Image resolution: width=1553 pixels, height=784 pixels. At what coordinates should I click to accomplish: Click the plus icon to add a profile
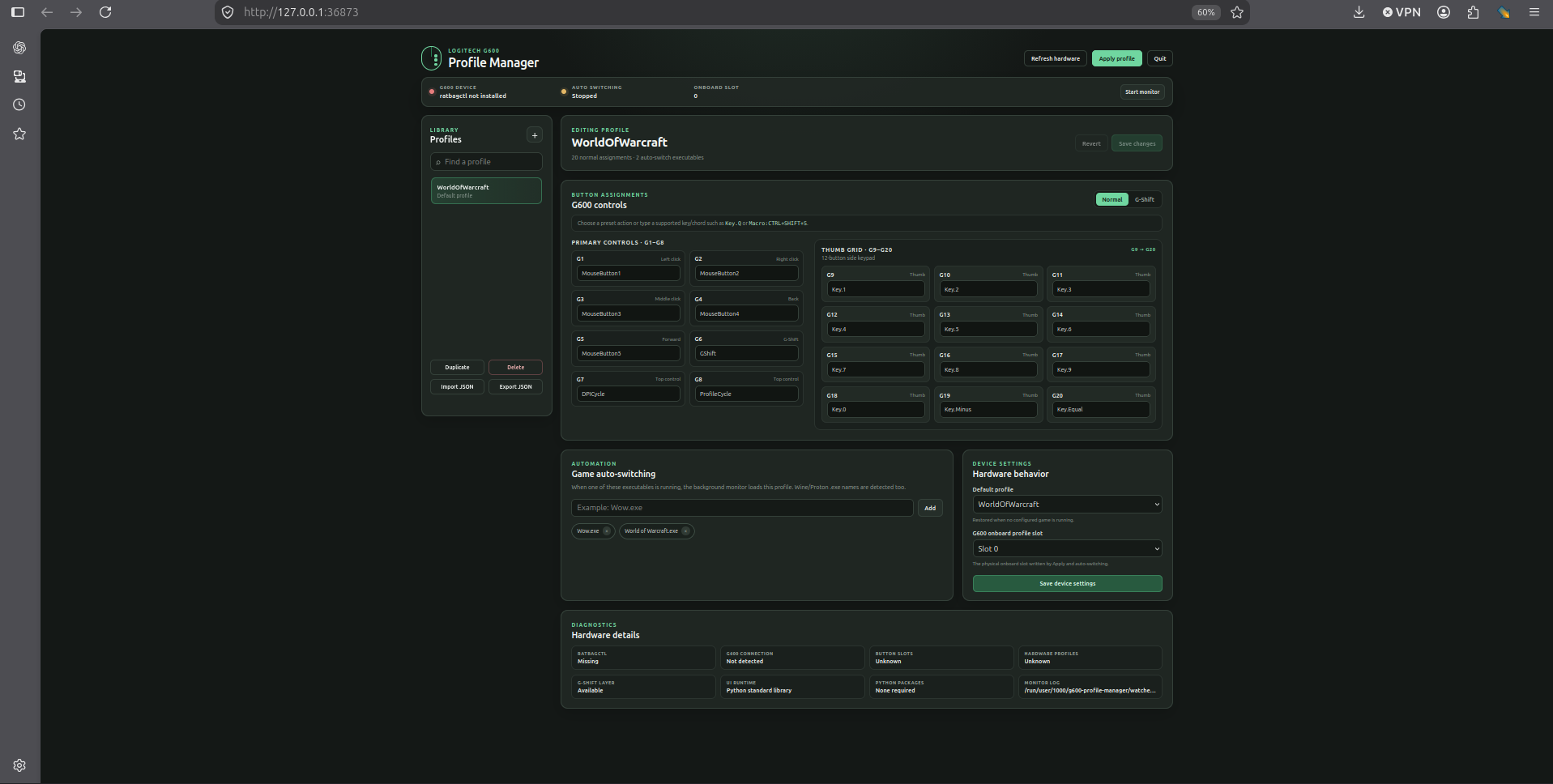pyautogui.click(x=535, y=135)
